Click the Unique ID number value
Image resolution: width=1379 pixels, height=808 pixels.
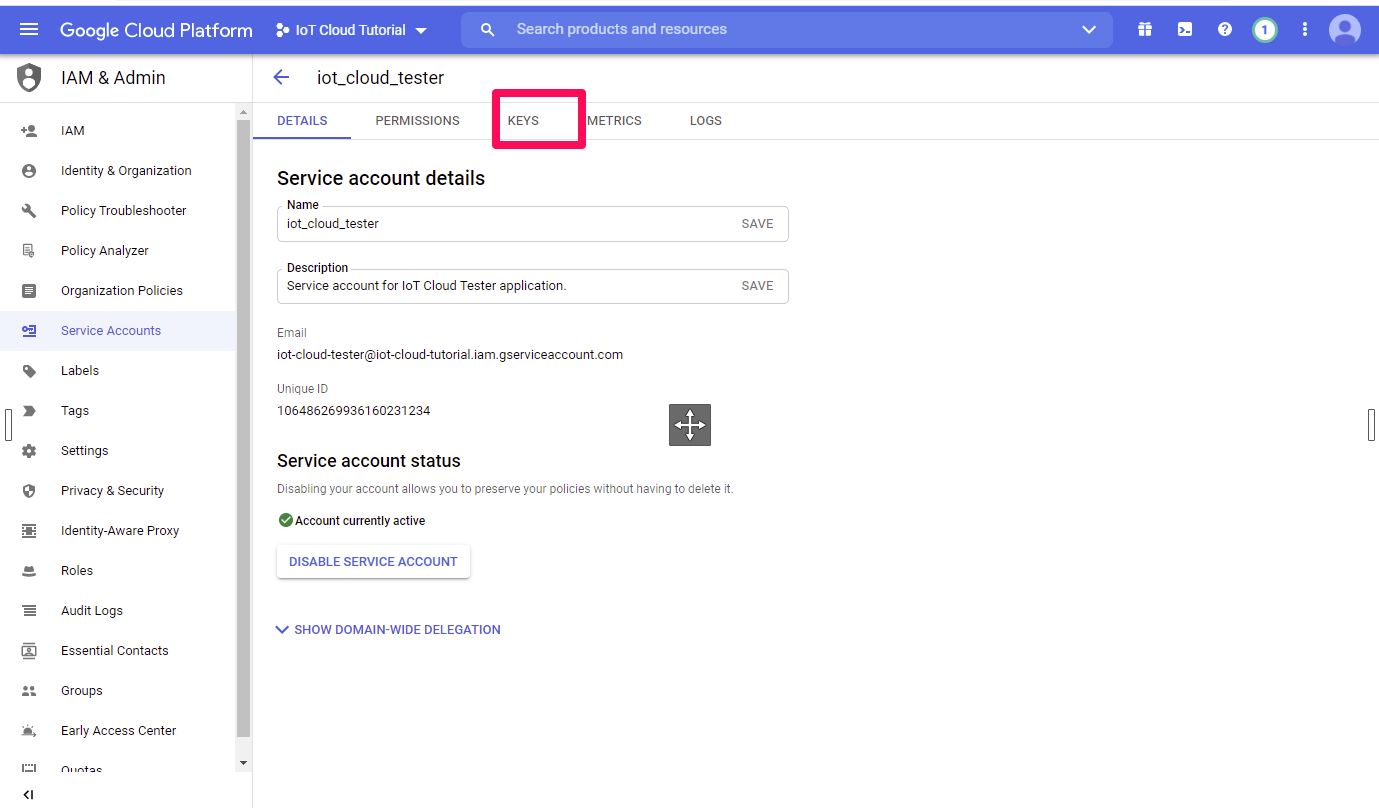[x=354, y=411]
